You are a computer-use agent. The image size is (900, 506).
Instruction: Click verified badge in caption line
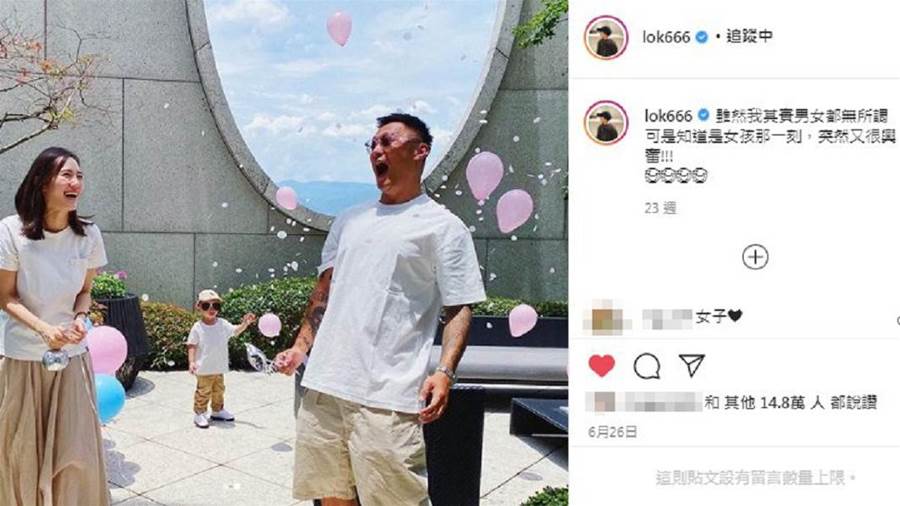(703, 116)
